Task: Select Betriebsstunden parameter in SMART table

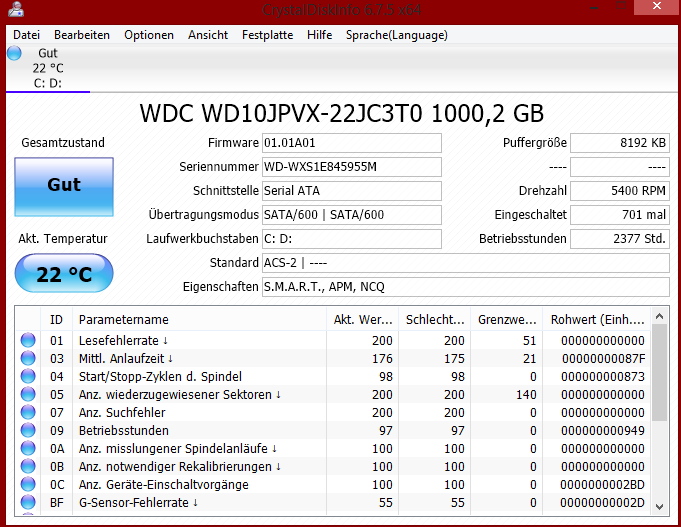Action: 124,431
